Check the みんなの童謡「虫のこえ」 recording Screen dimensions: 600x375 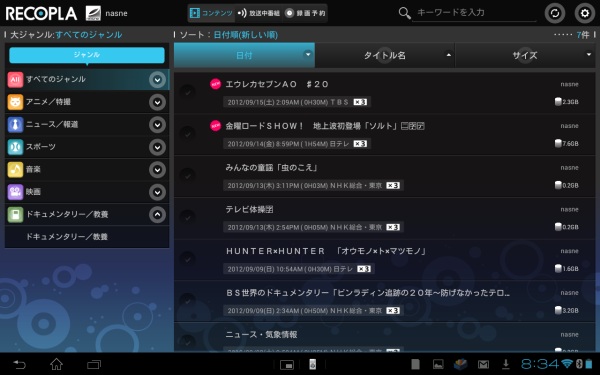[187, 175]
